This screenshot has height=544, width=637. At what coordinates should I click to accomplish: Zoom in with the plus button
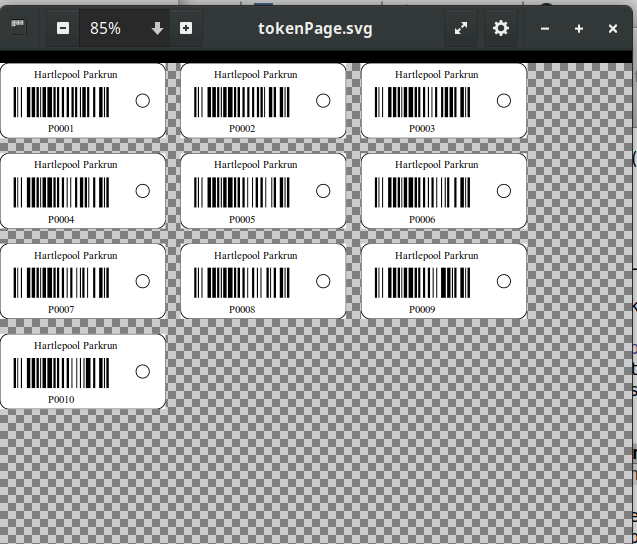pyautogui.click(x=186, y=28)
